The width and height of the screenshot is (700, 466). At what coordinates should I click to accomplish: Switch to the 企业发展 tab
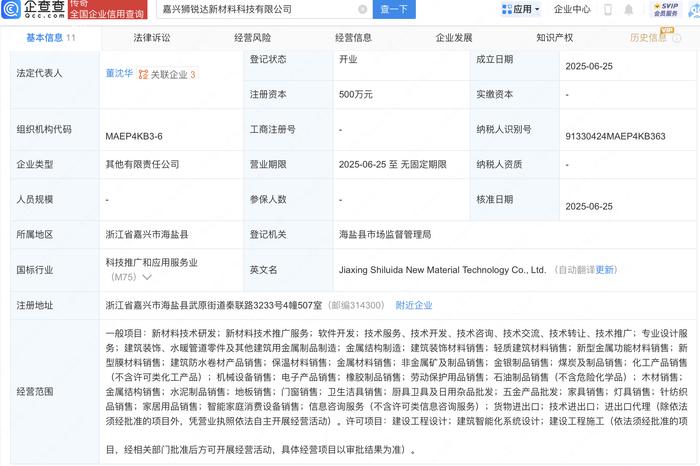454,38
